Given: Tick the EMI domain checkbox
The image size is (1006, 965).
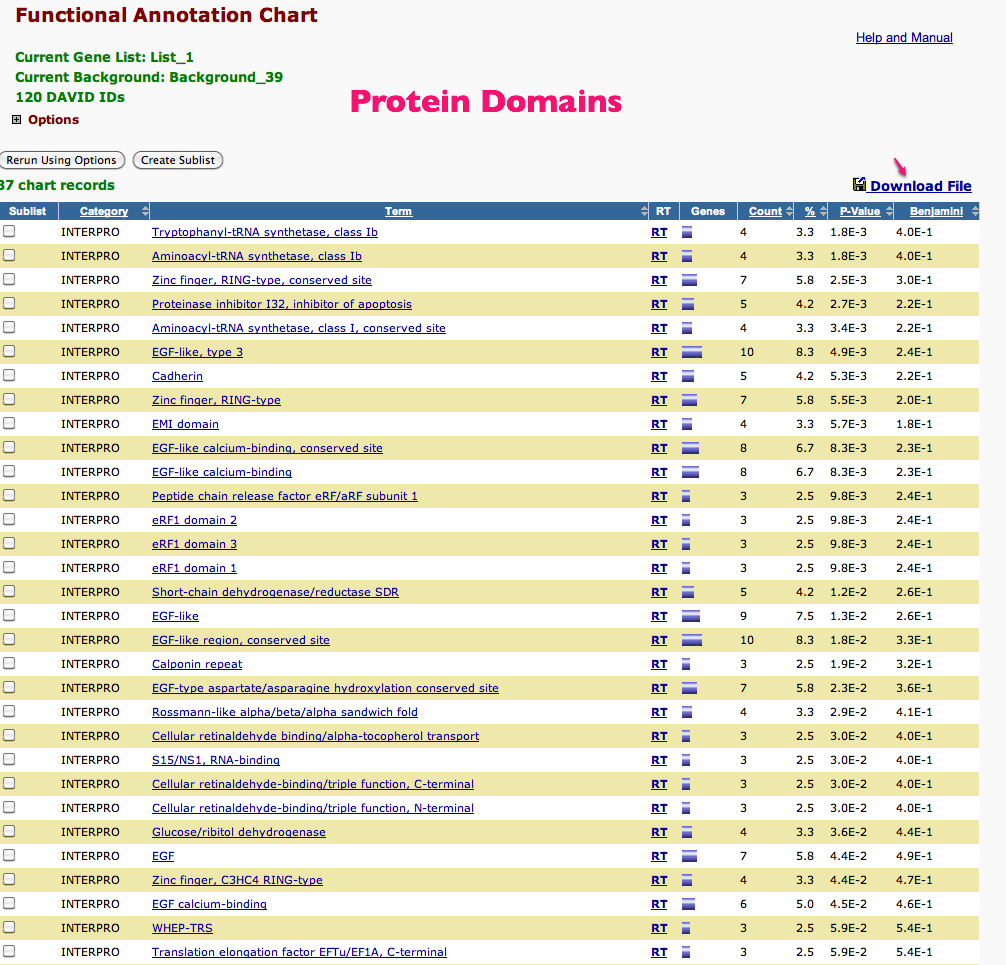Looking at the screenshot, I should click(x=9, y=423).
